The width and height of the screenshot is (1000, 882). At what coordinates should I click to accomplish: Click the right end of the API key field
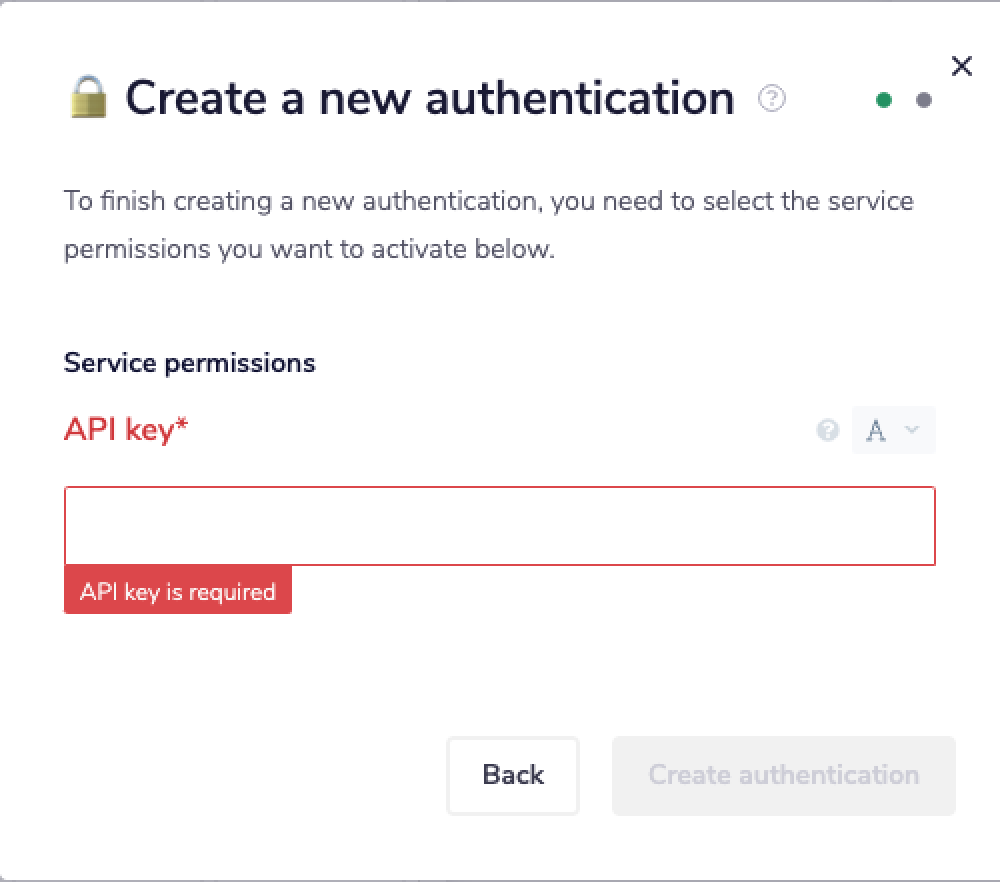point(900,526)
